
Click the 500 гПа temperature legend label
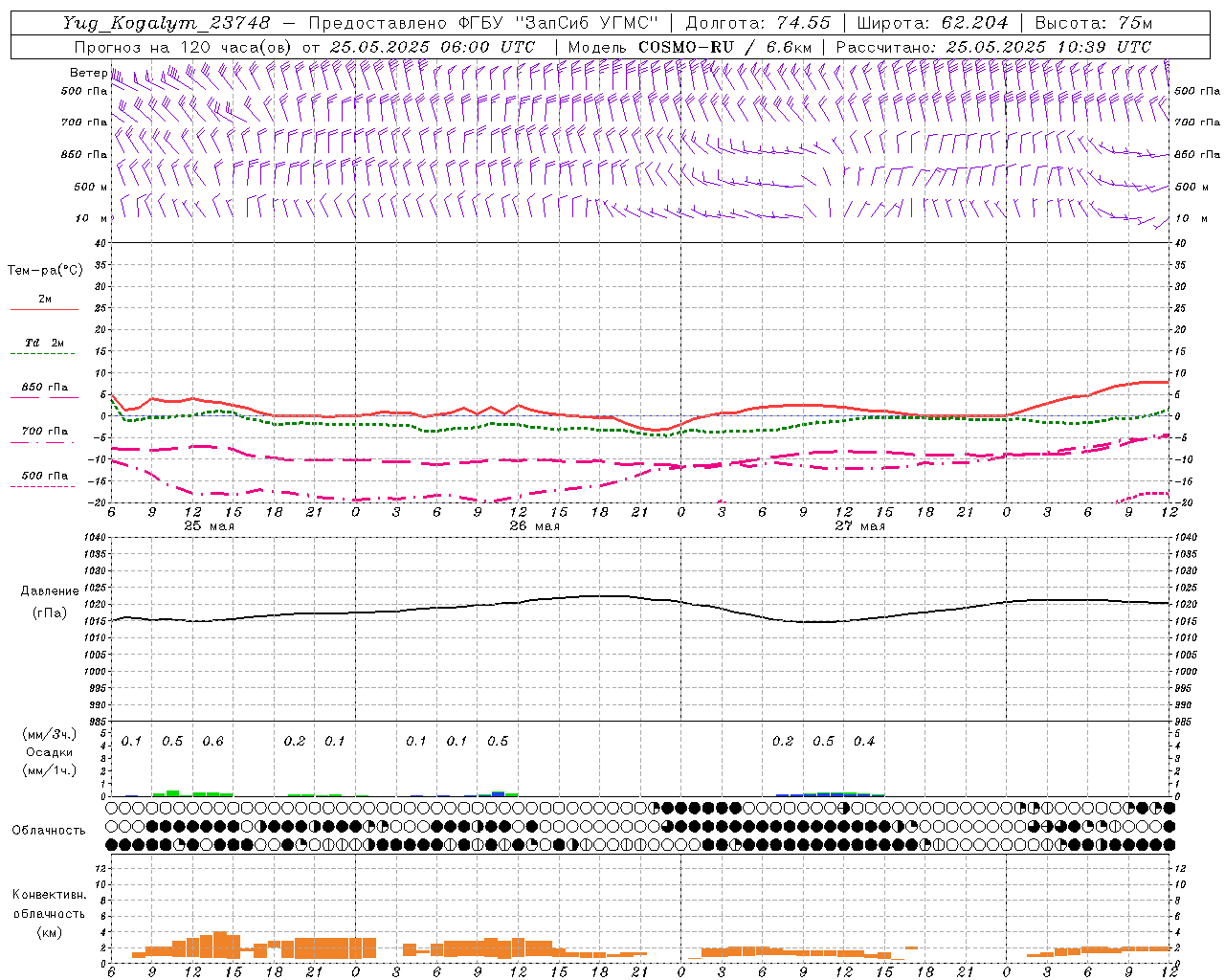coord(44,476)
